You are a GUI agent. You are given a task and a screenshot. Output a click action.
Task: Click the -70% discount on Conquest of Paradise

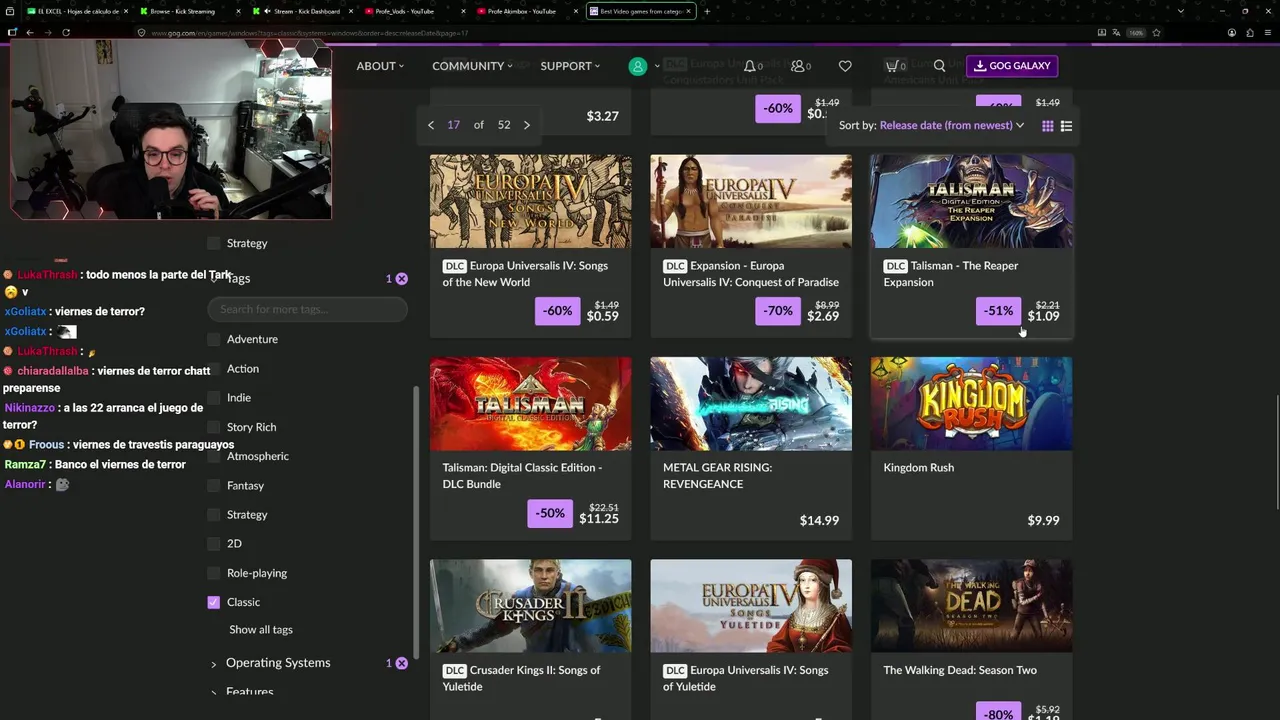tap(778, 311)
